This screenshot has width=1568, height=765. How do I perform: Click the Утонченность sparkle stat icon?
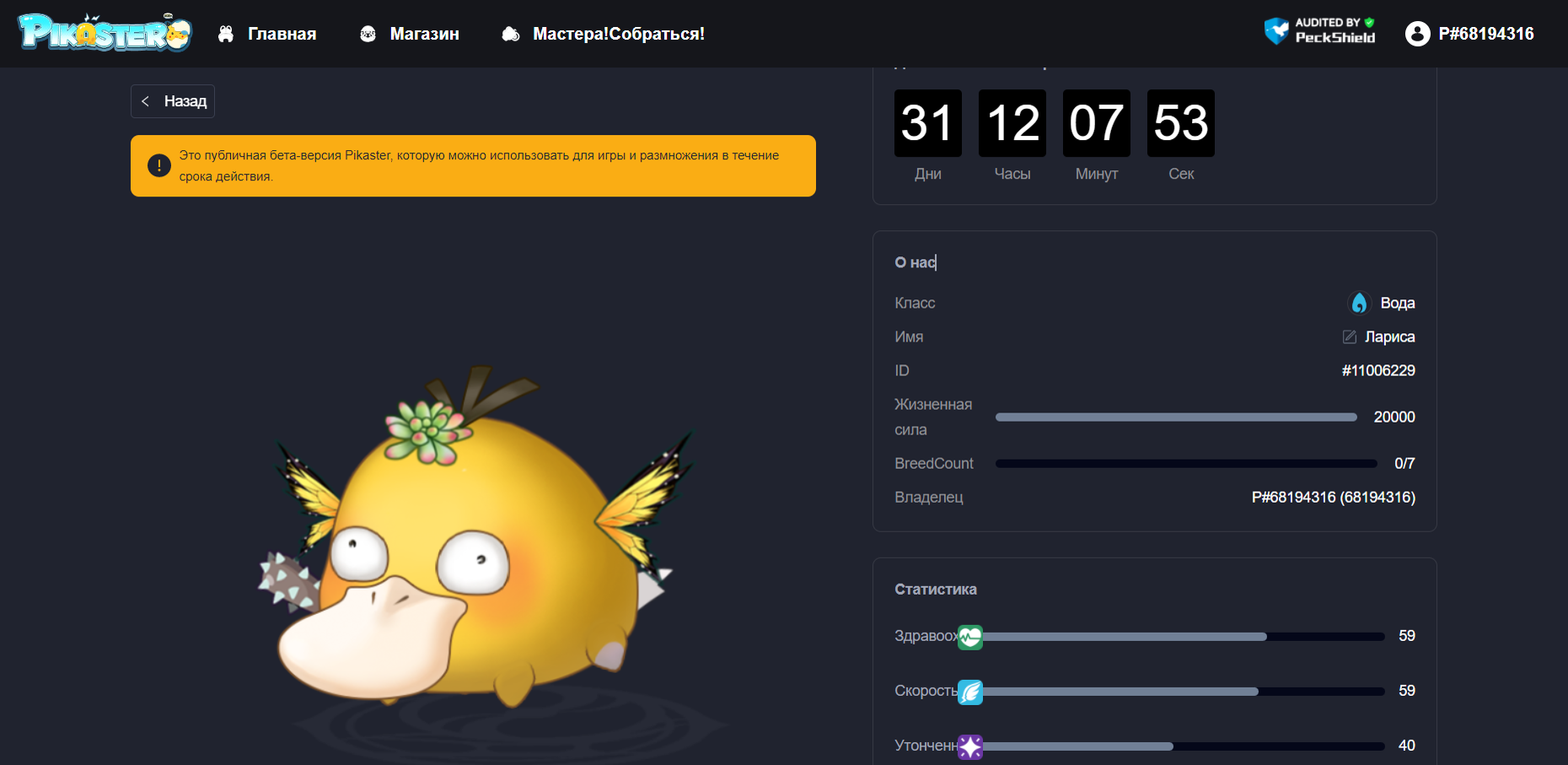point(970,746)
